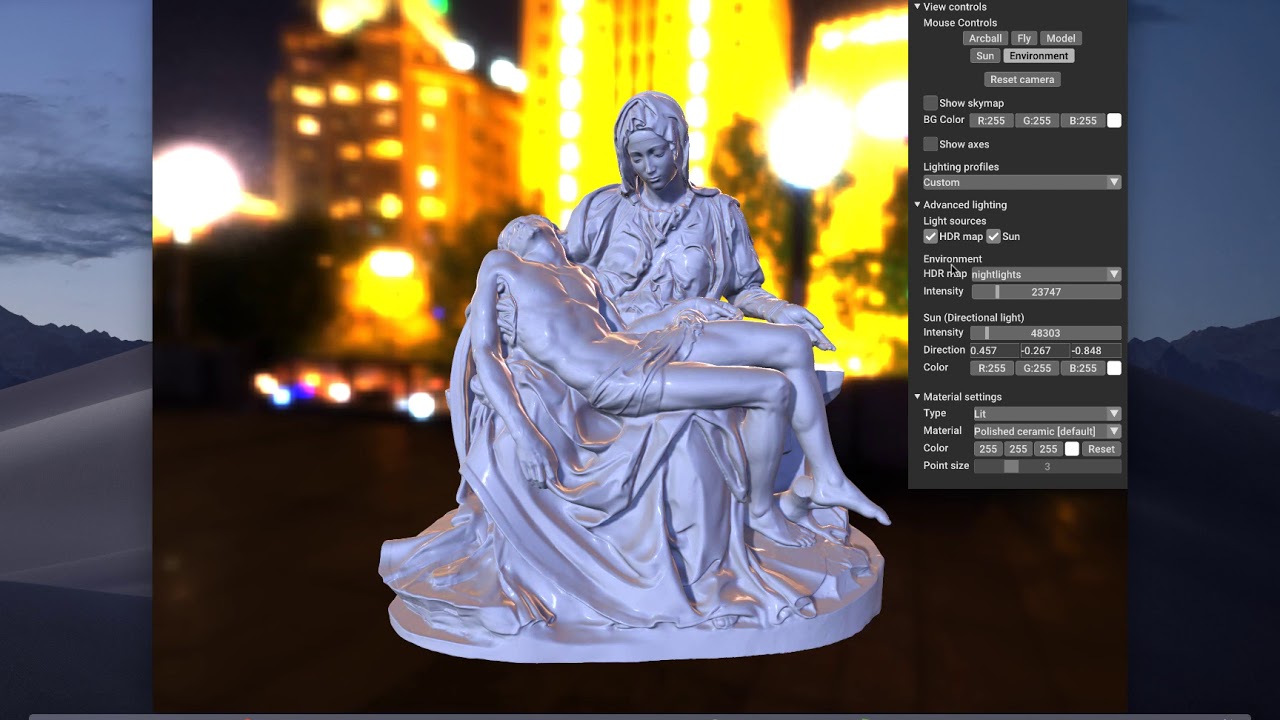Click the Reset camera button

(1022, 79)
